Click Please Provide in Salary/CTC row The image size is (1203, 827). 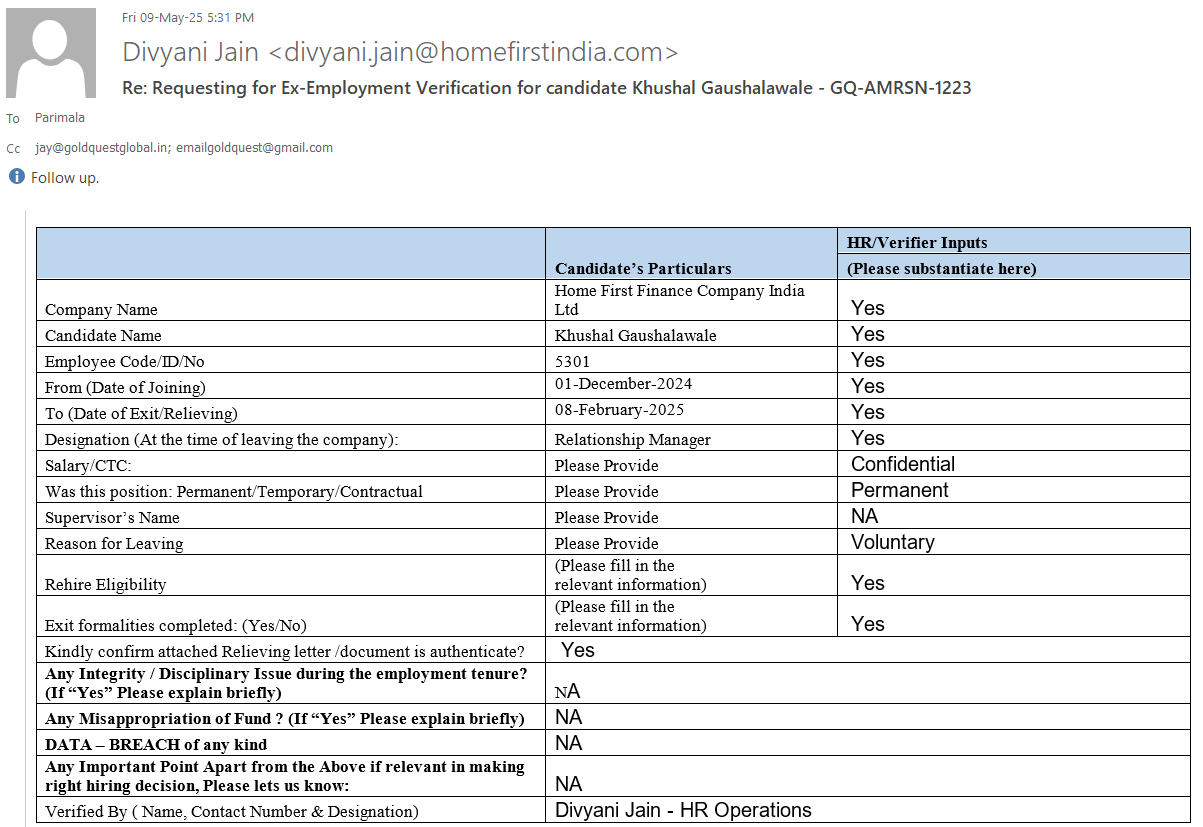(x=607, y=465)
